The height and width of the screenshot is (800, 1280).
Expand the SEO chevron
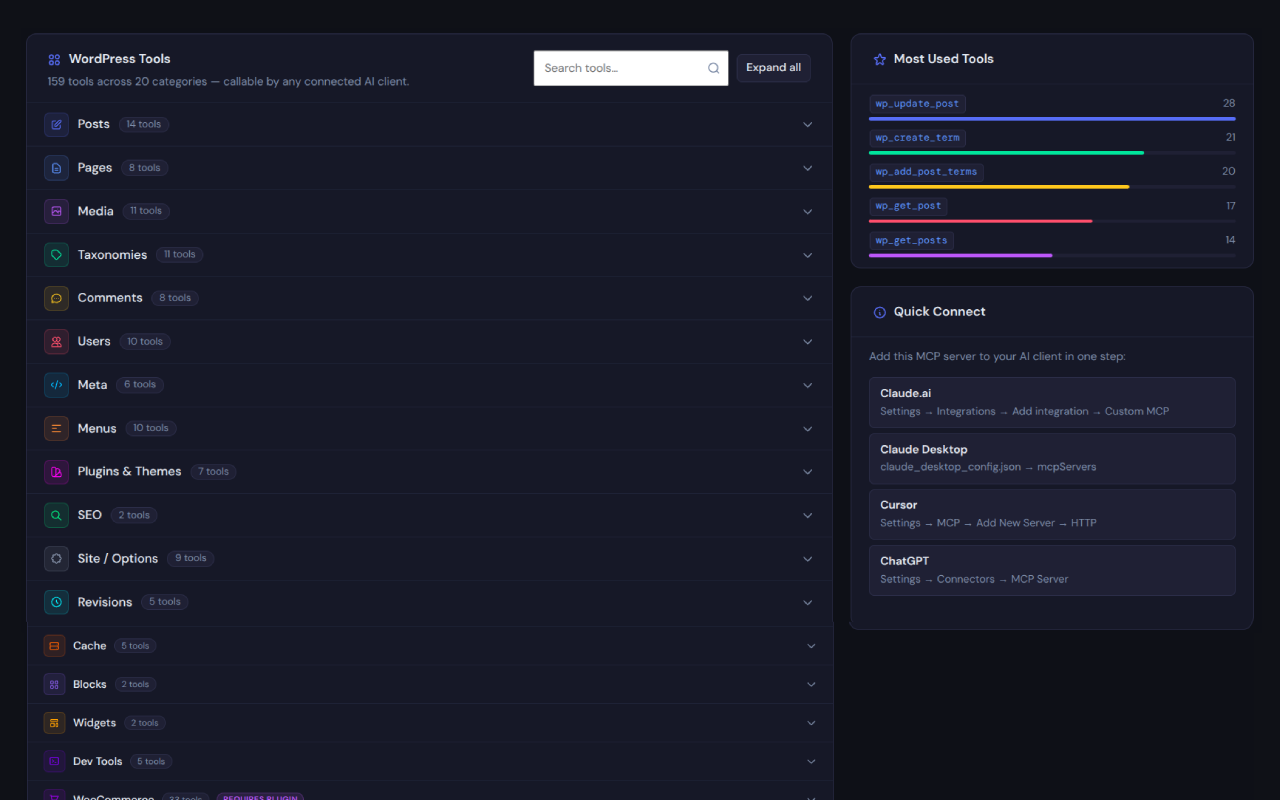(808, 515)
